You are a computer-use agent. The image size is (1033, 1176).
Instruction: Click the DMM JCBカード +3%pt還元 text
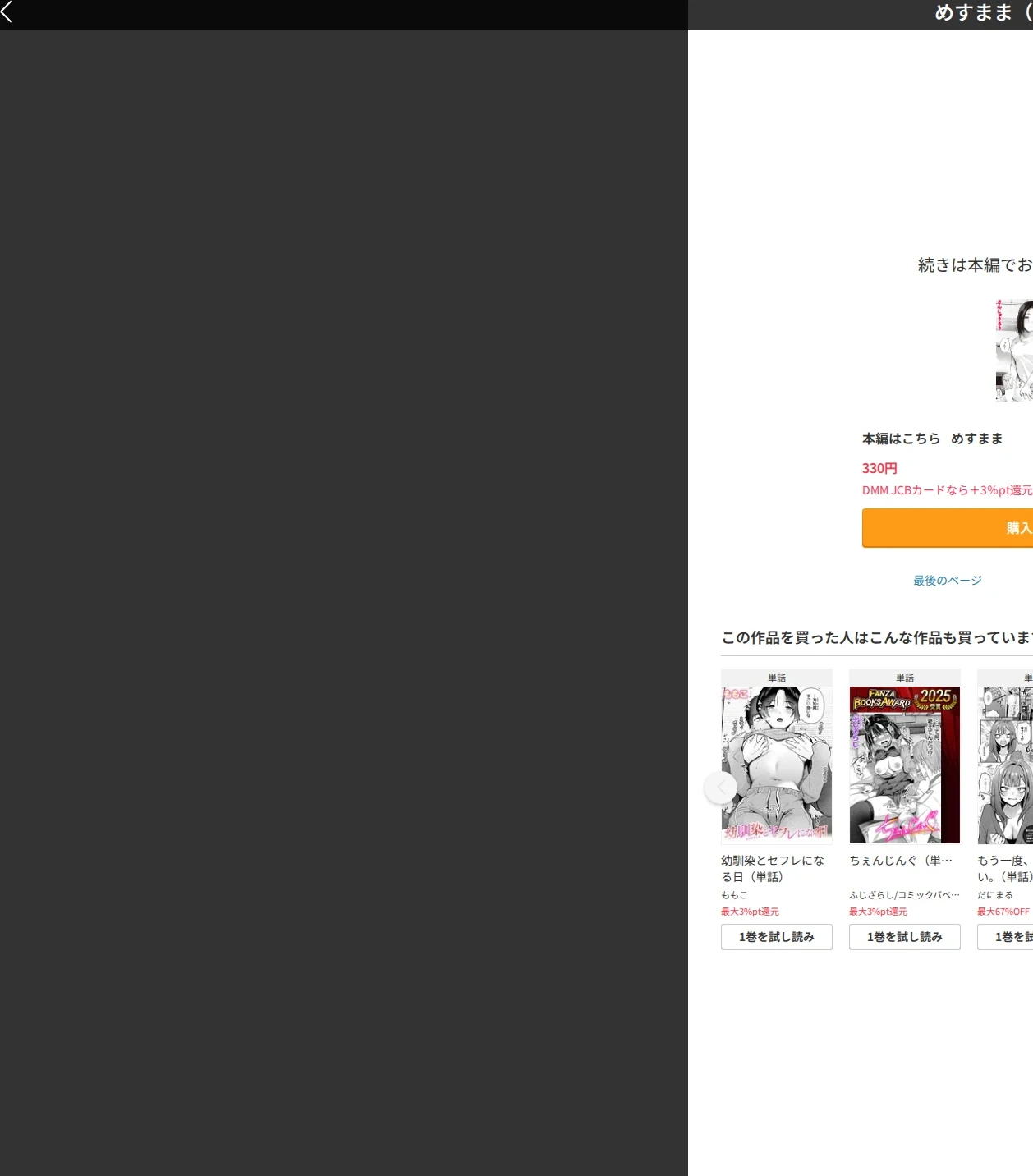pos(948,490)
